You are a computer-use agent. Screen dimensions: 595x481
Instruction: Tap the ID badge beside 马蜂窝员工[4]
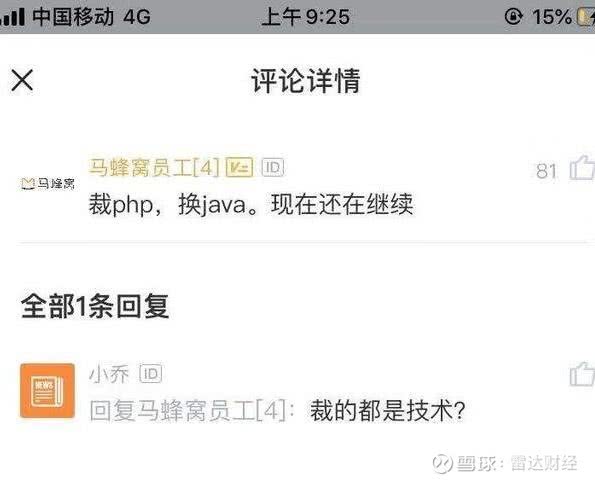(x=273, y=167)
